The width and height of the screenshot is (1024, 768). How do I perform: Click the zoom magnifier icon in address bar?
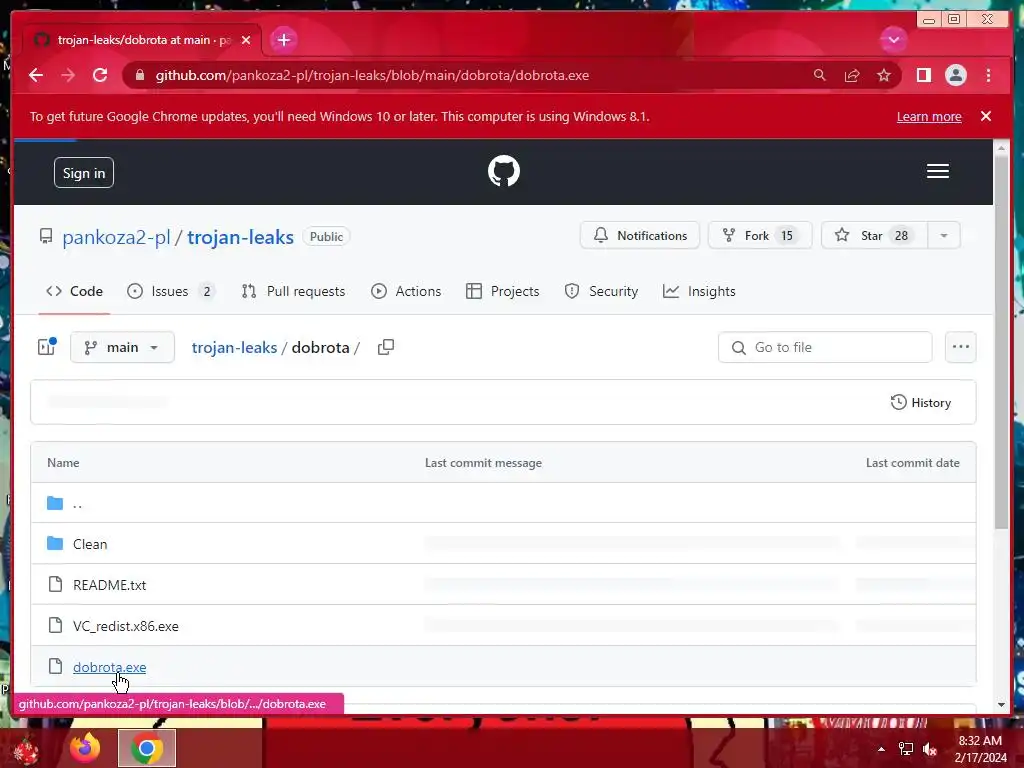[820, 75]
